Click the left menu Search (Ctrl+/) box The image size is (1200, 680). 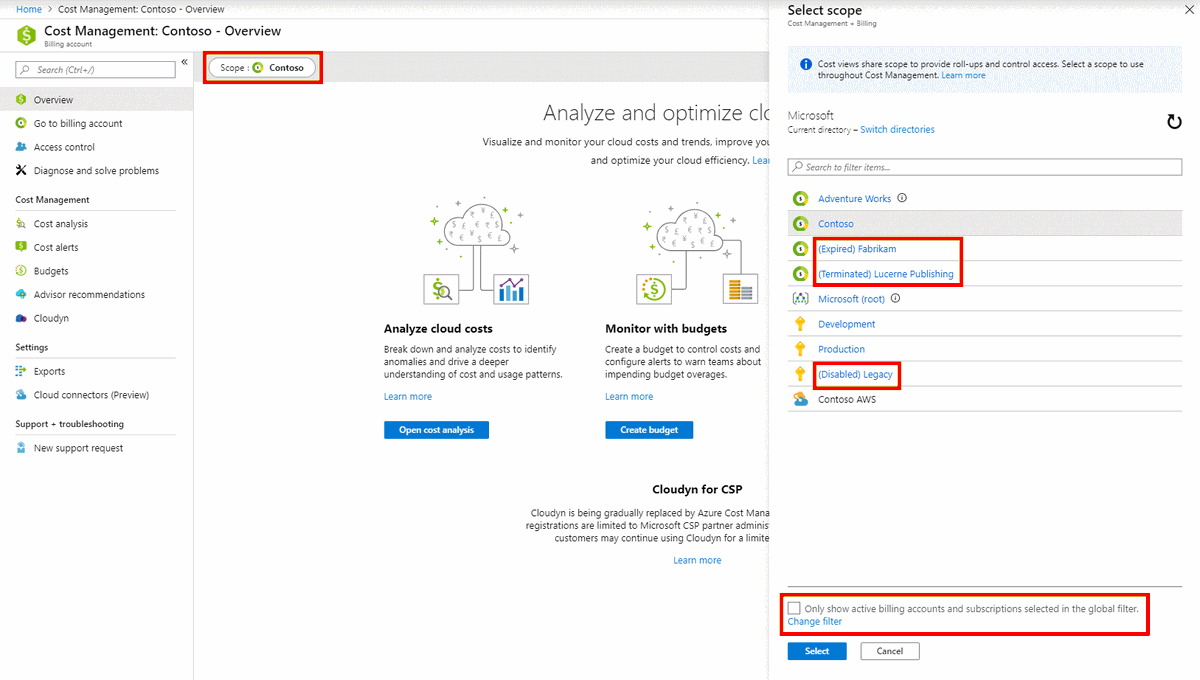(x=96, y=70)
